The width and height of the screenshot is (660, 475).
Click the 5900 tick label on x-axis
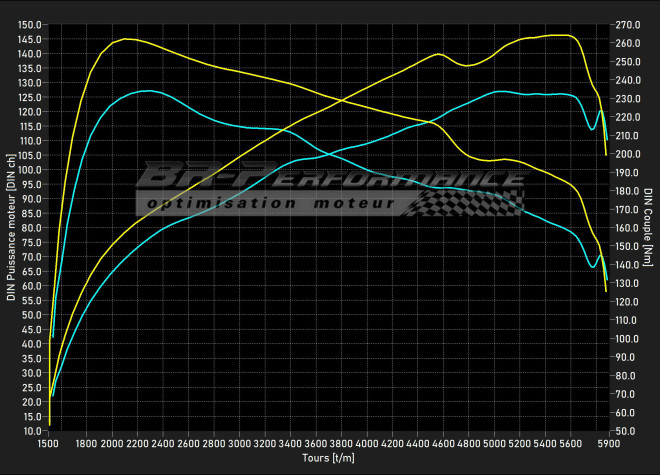606,443
